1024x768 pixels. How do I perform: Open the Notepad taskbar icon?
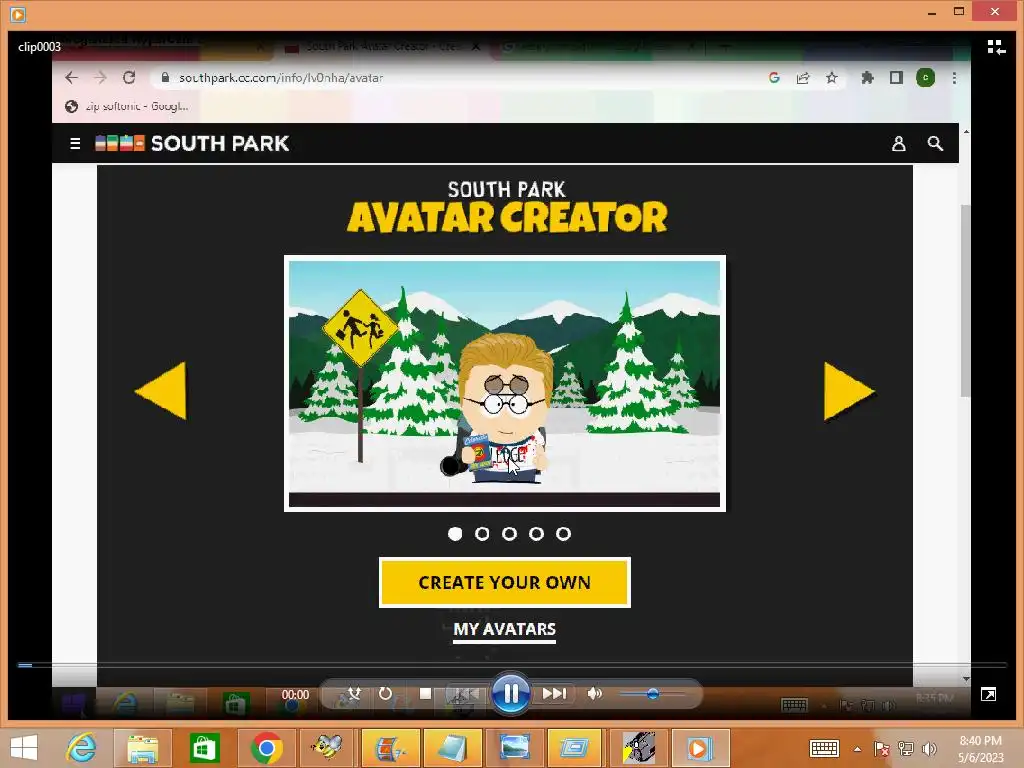click(x=452, y=747)
